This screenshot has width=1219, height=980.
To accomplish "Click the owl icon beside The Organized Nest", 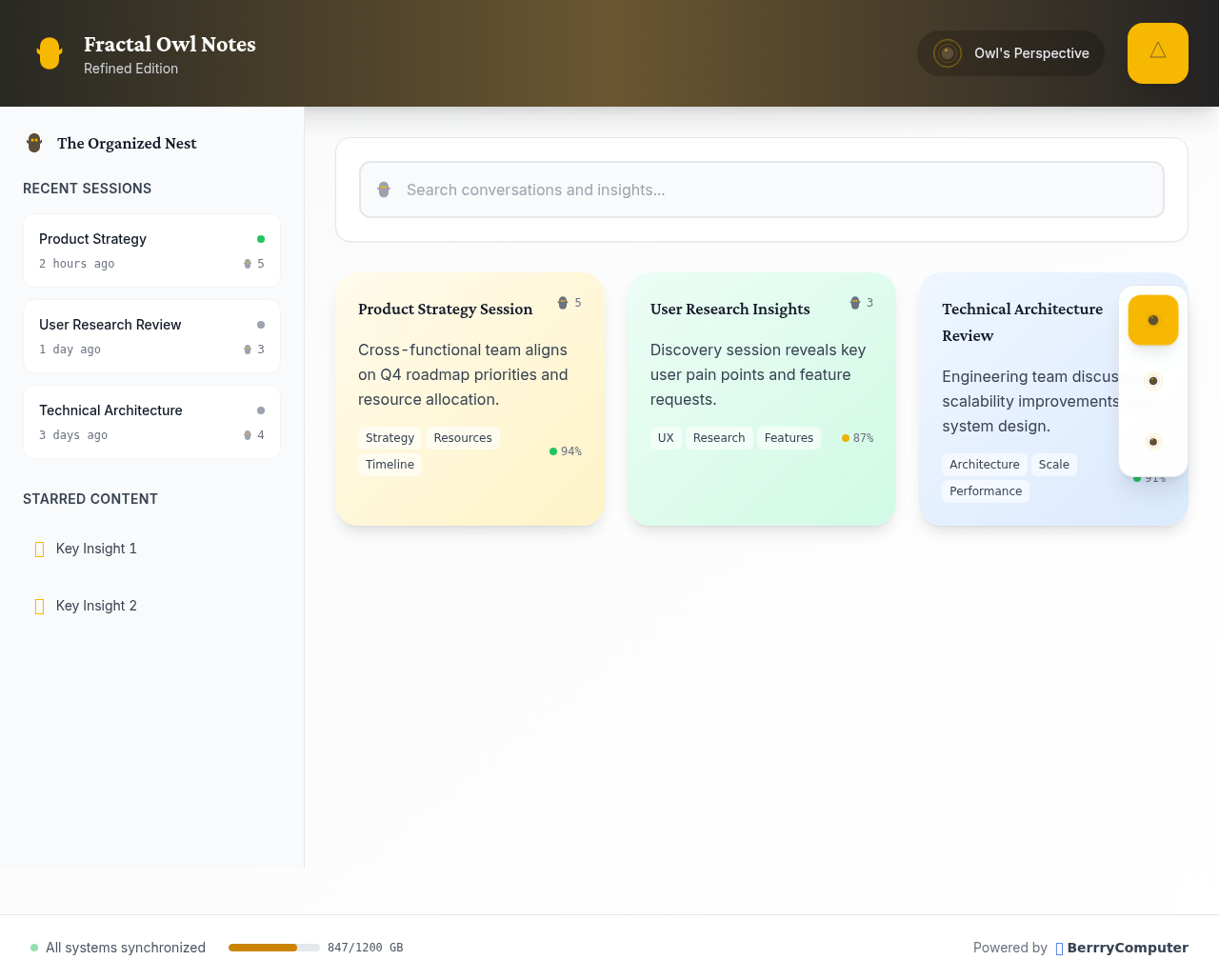I will (x=34, y=142).
